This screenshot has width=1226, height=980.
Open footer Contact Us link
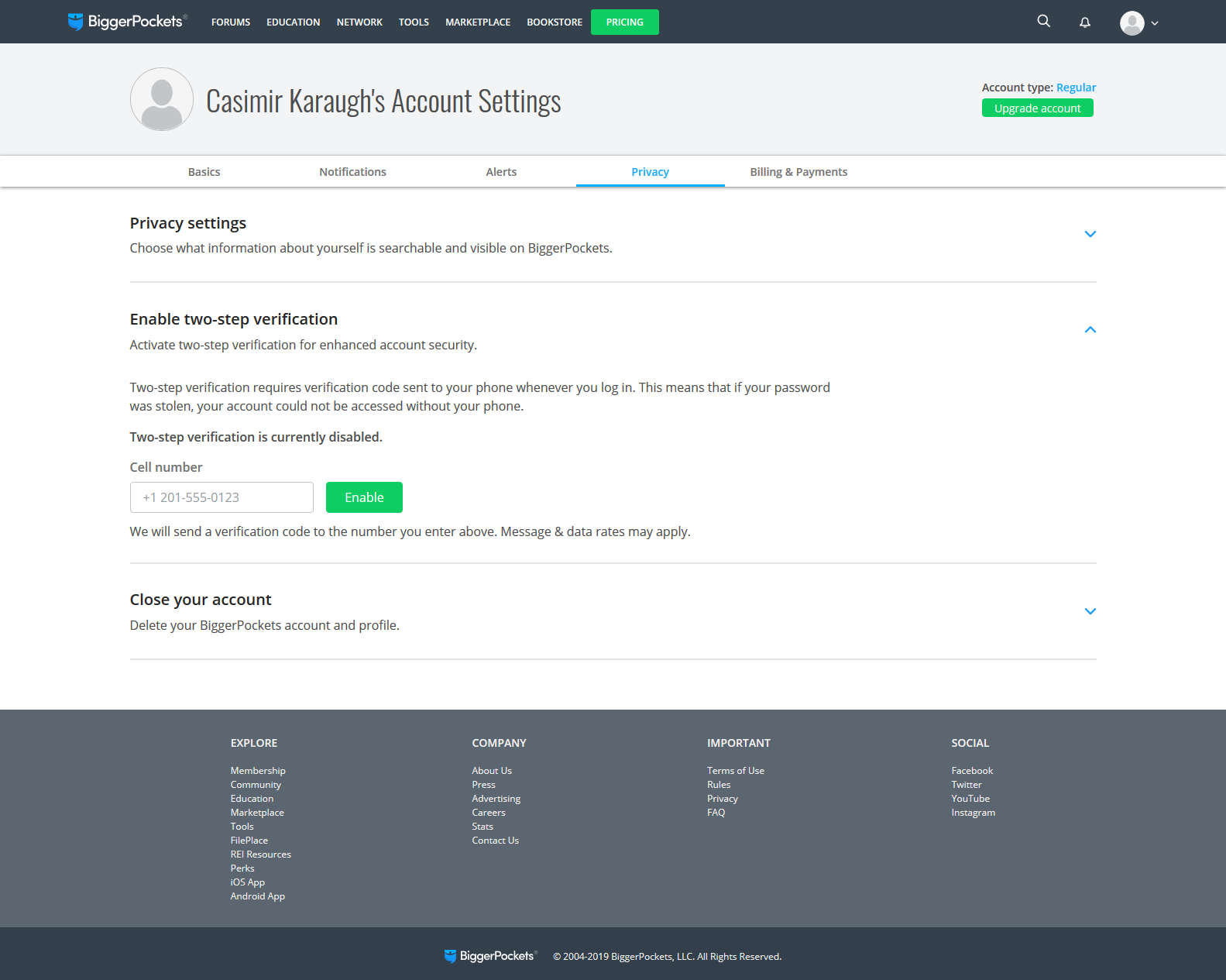[x=496, y=841]
